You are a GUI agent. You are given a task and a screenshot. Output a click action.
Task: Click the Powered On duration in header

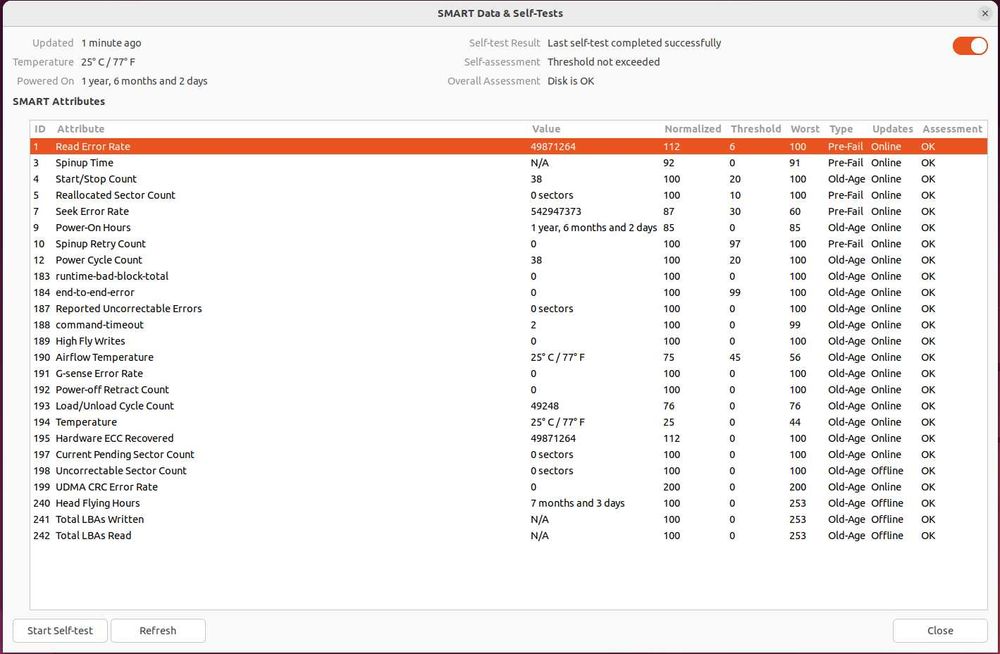[x=144, y=81]
